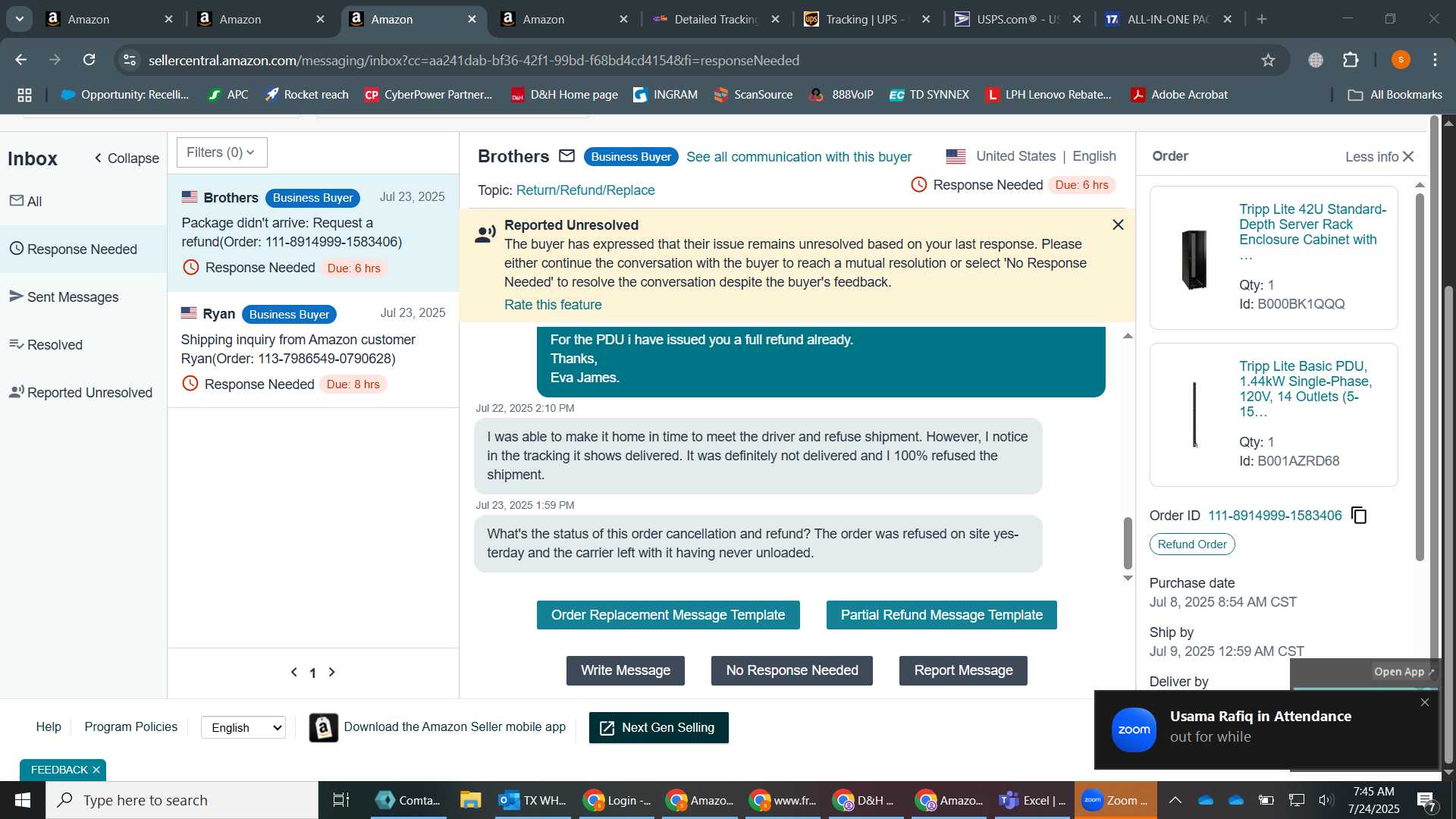Image resolution: width=1456 pixels, height=819 pixels.
Task: View site information icon in address bar
Action: pyautogui.click(x=130, y=60)
